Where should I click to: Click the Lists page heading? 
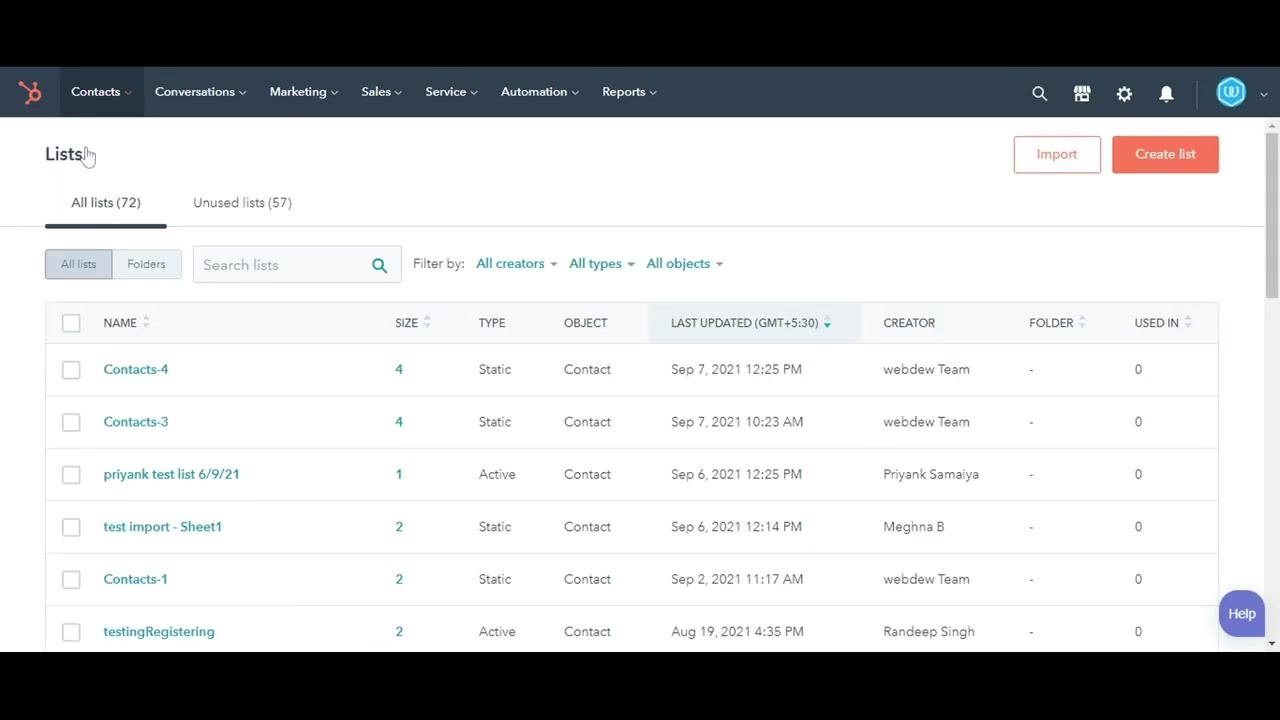(64, 155)
